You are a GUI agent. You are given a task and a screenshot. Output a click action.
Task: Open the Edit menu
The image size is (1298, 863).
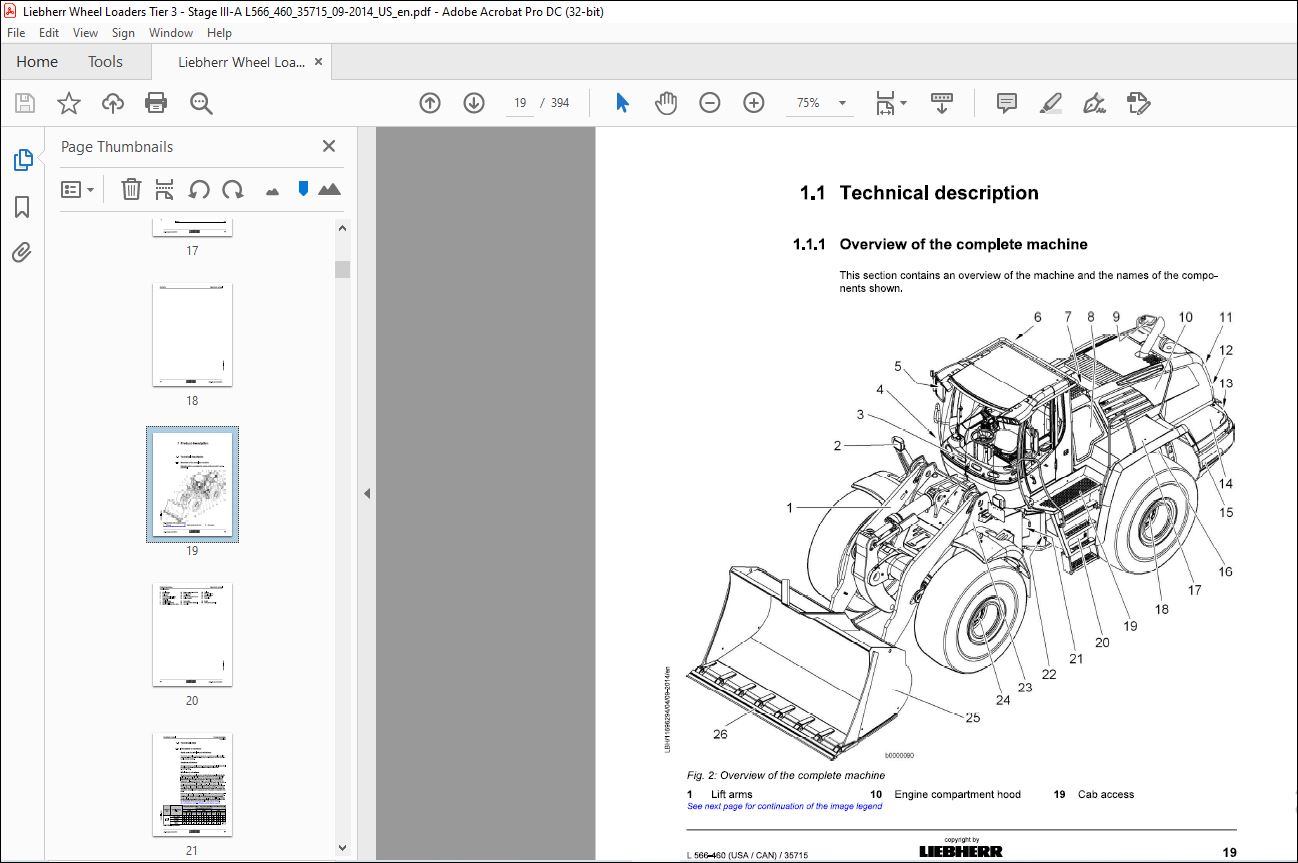[x=49, y=33]
